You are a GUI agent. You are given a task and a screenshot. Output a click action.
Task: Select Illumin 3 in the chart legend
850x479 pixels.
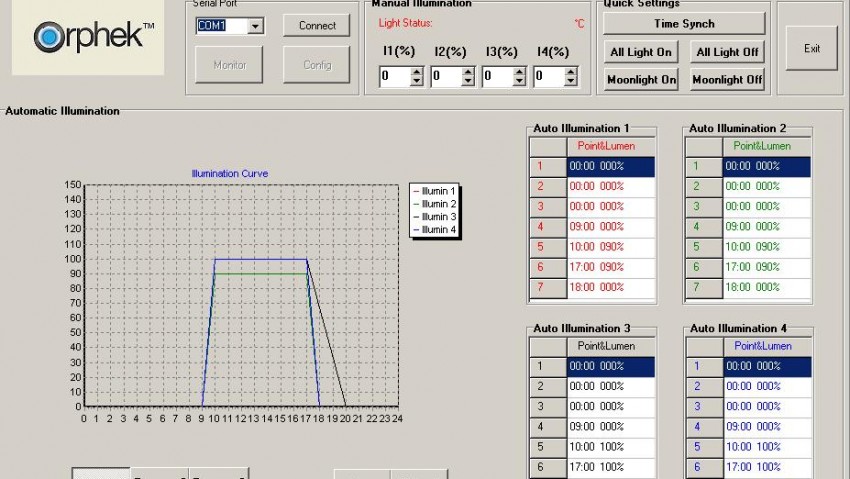tap(435, 217)
